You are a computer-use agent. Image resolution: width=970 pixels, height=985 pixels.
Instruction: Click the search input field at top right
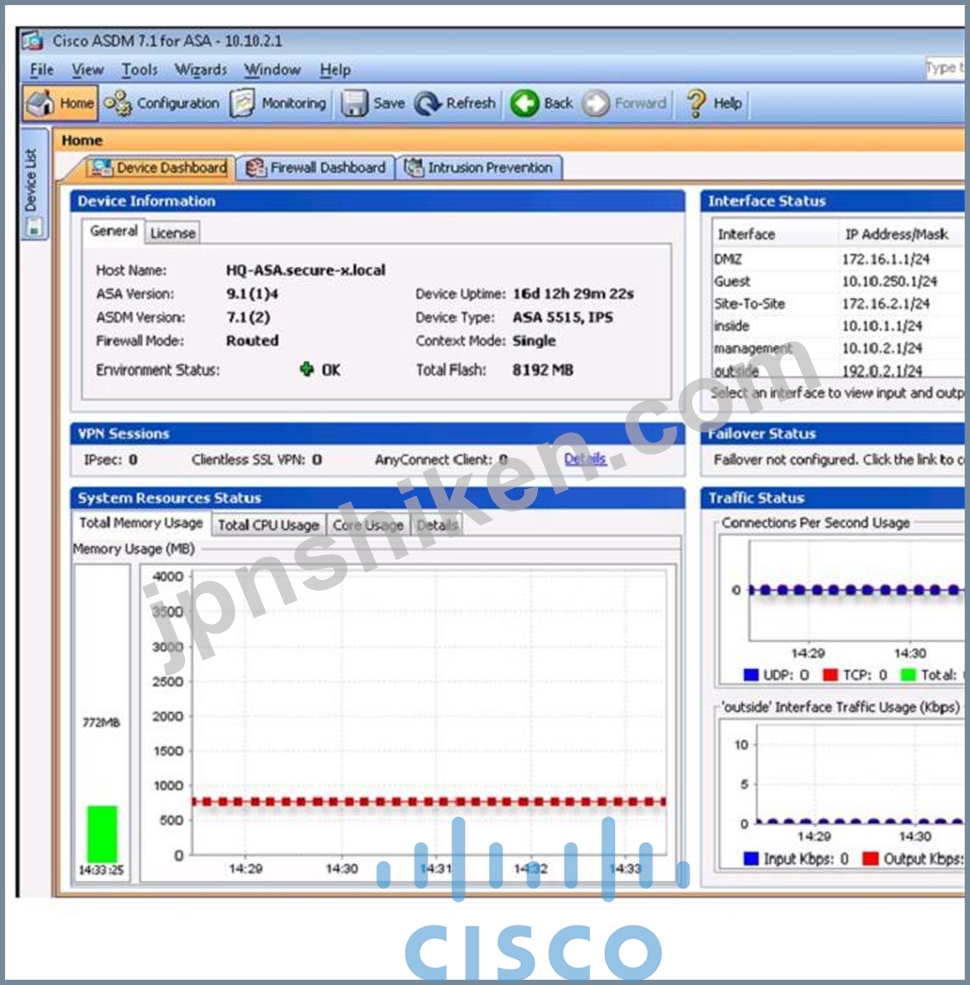(x=944, y=68)
